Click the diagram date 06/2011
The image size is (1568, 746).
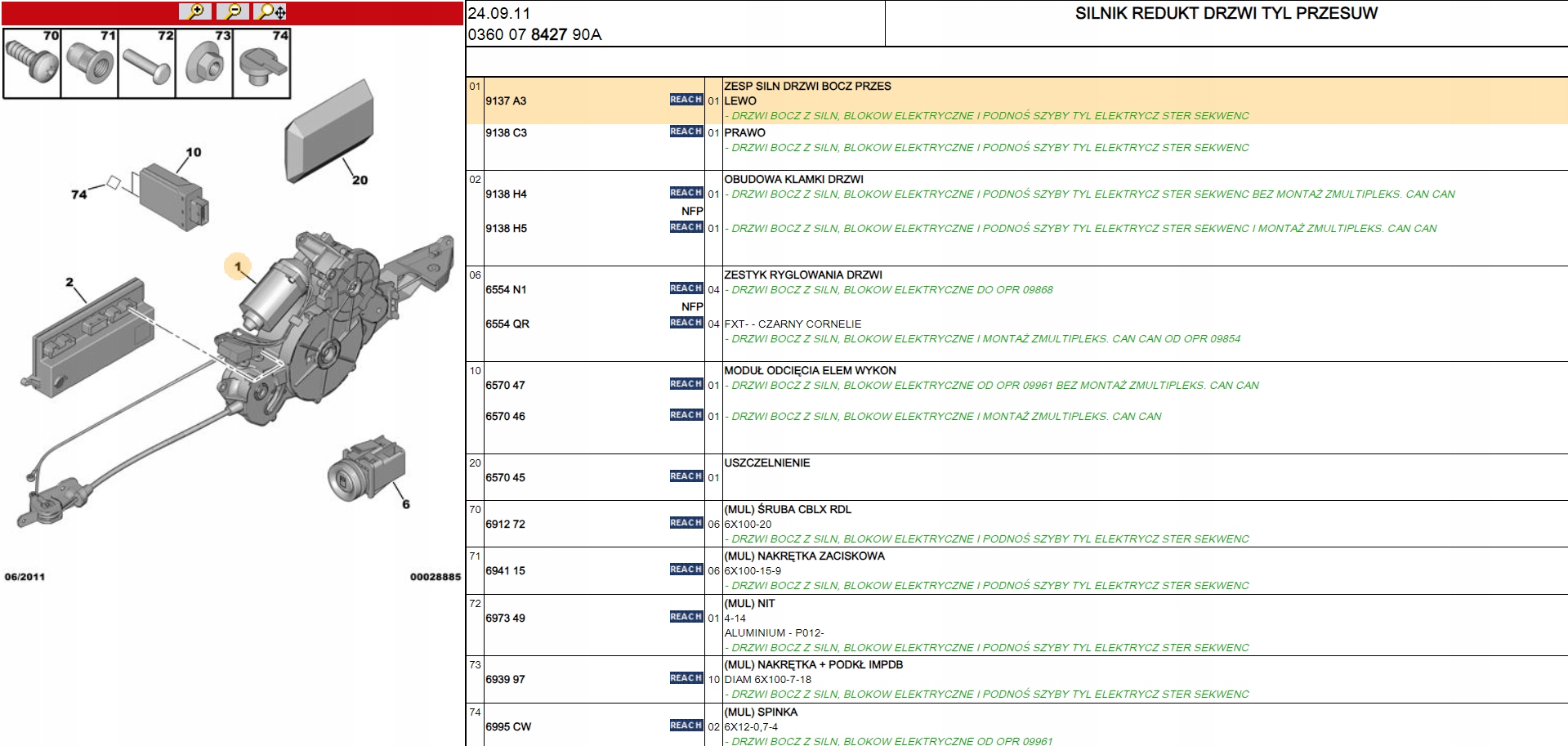point(25,577)
